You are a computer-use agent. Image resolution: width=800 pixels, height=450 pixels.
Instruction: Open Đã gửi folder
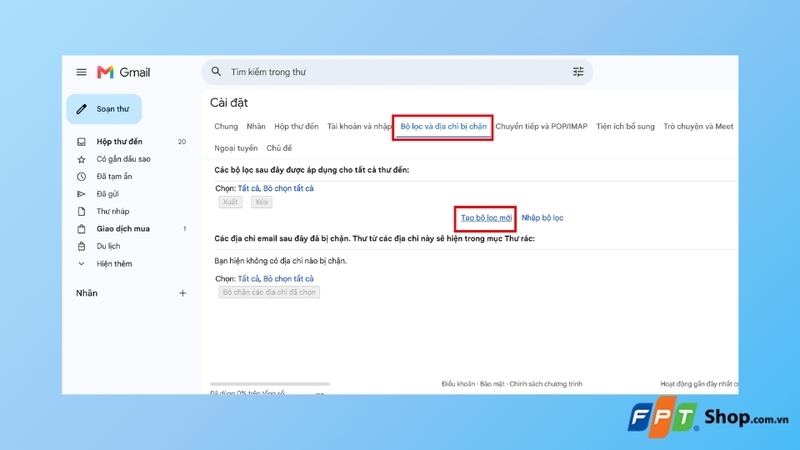[x=108, y=194]
